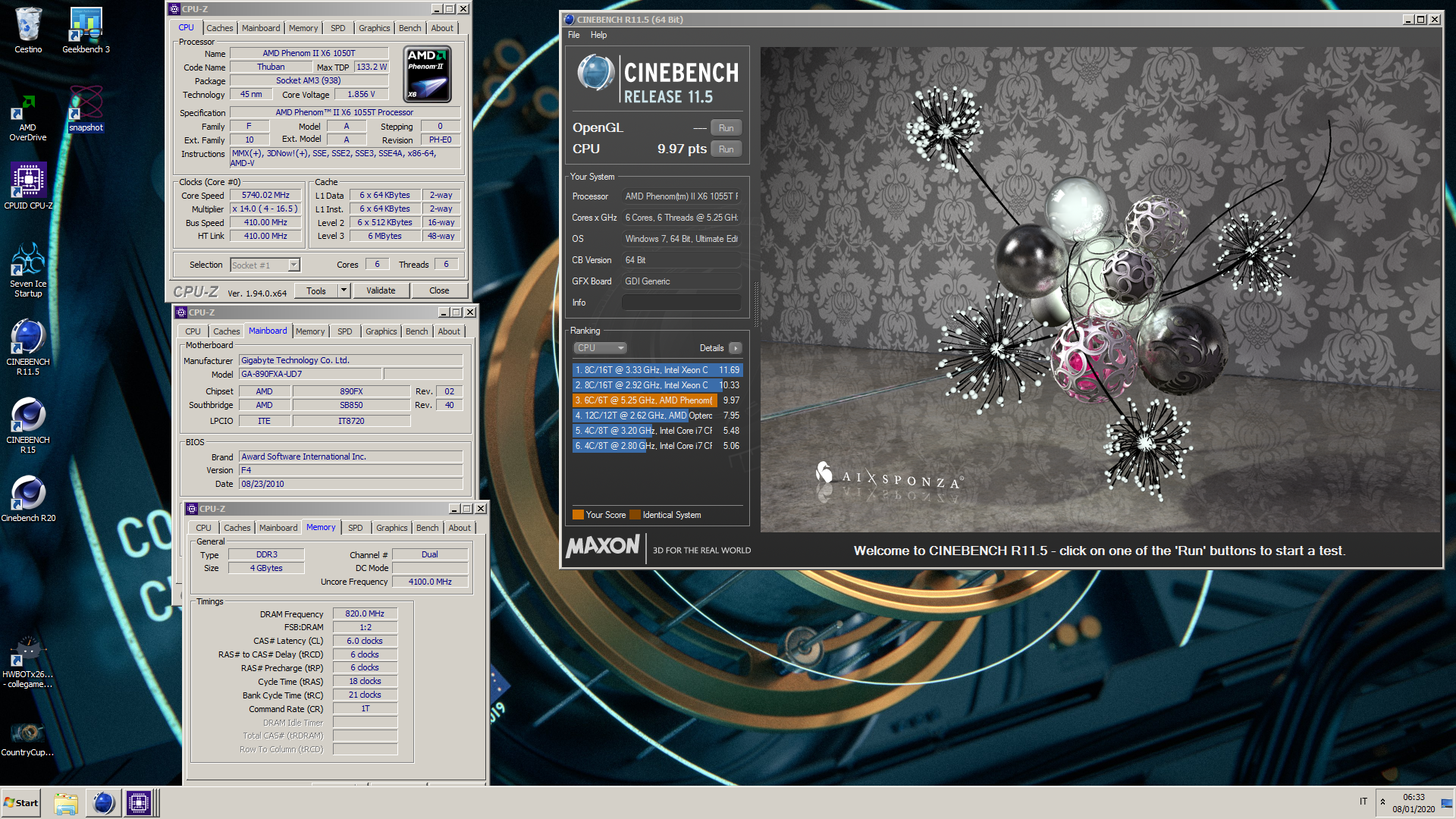Viewport: 1456px width, 819px height.
Task: Launch CINEBENCH R15 desktop shortcut
Action: point(28,425)
